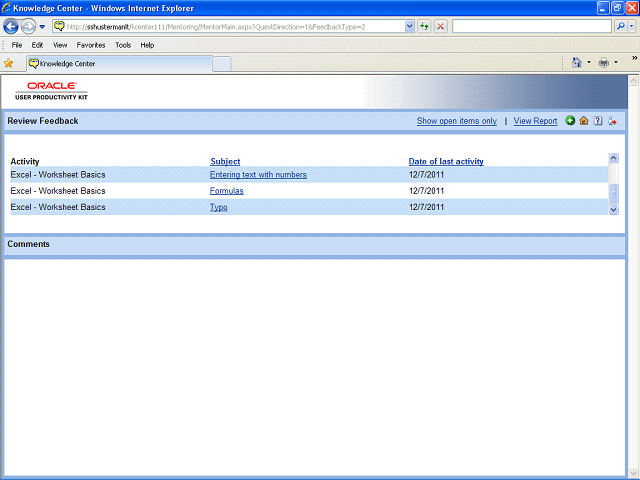The height and width of the screenshot is (480, 640).
Task: Click the browser Back arrow button
Action: click(11, 27)
